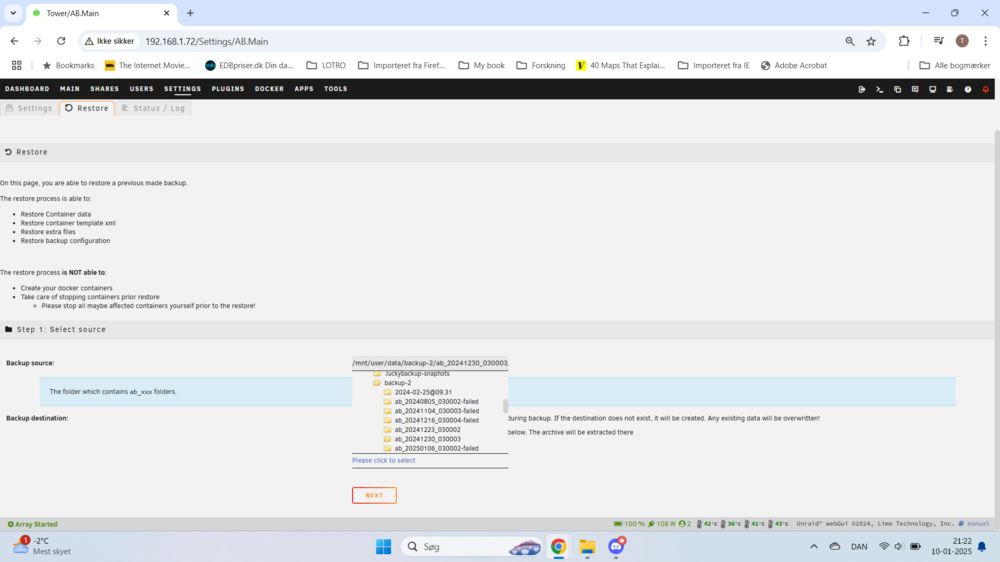Open the TOOLS menu

pyautogui.click(x=335, y=89)
